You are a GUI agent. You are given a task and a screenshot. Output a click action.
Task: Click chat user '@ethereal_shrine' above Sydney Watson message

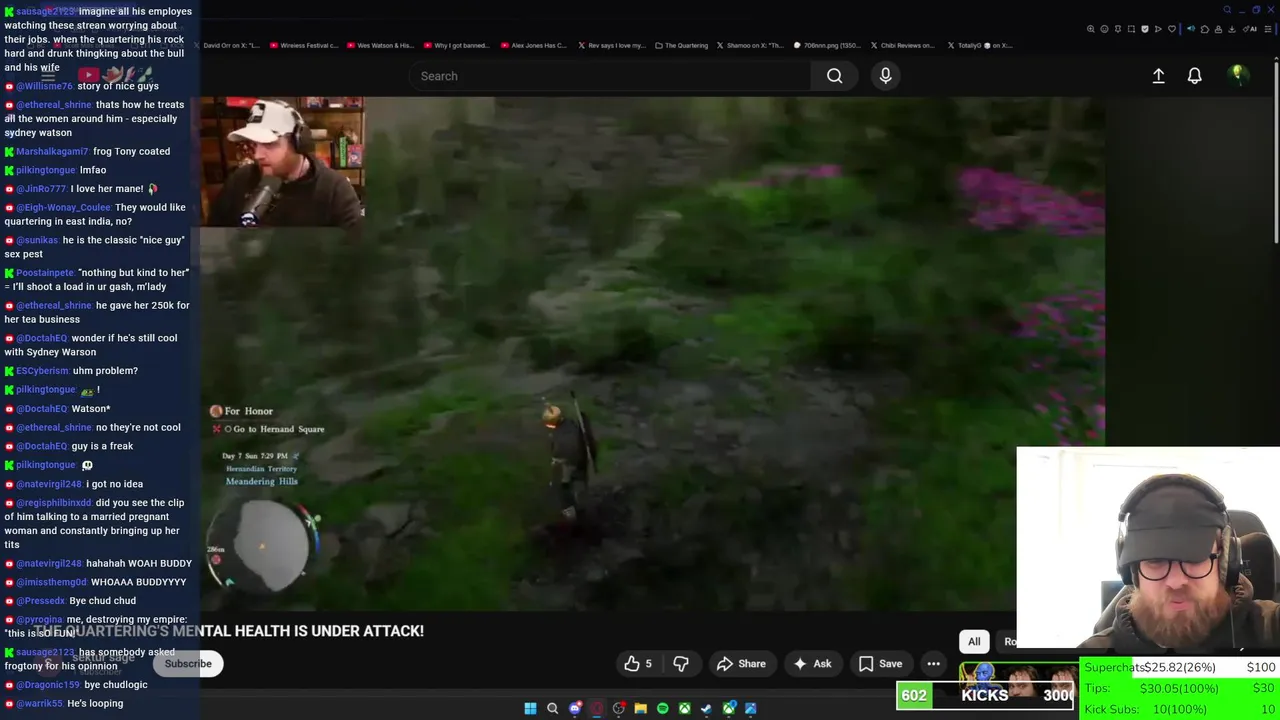pos(53,105)
